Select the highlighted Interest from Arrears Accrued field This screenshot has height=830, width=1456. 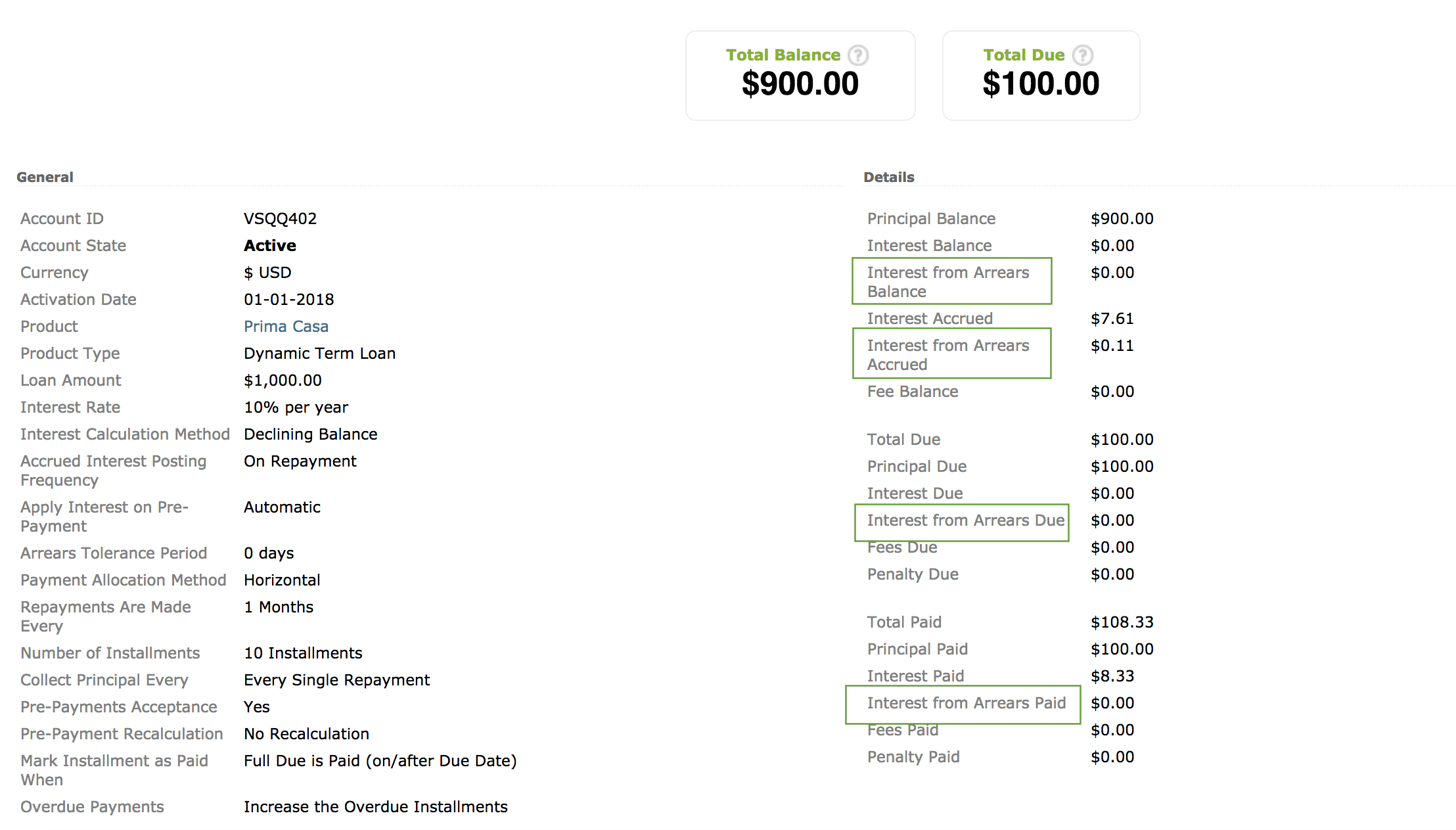[x=951, y=354]
